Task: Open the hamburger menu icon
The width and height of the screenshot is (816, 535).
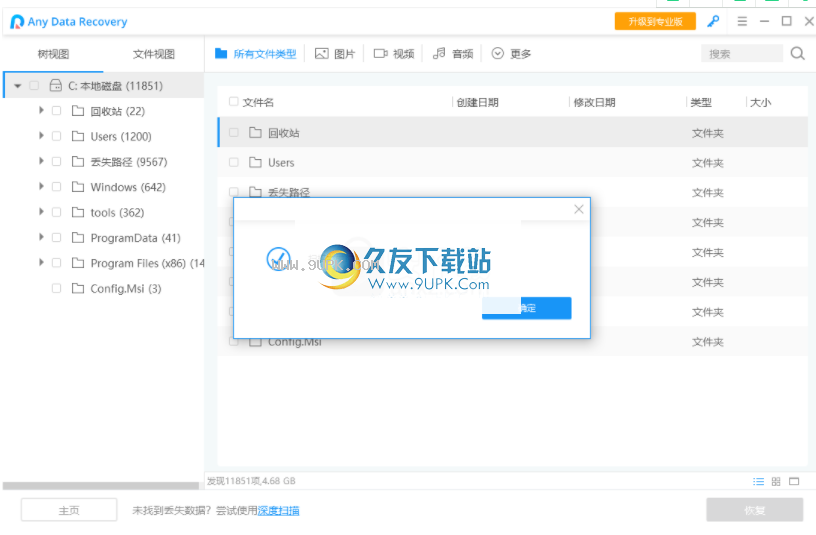Action: [x=742, y=21]
